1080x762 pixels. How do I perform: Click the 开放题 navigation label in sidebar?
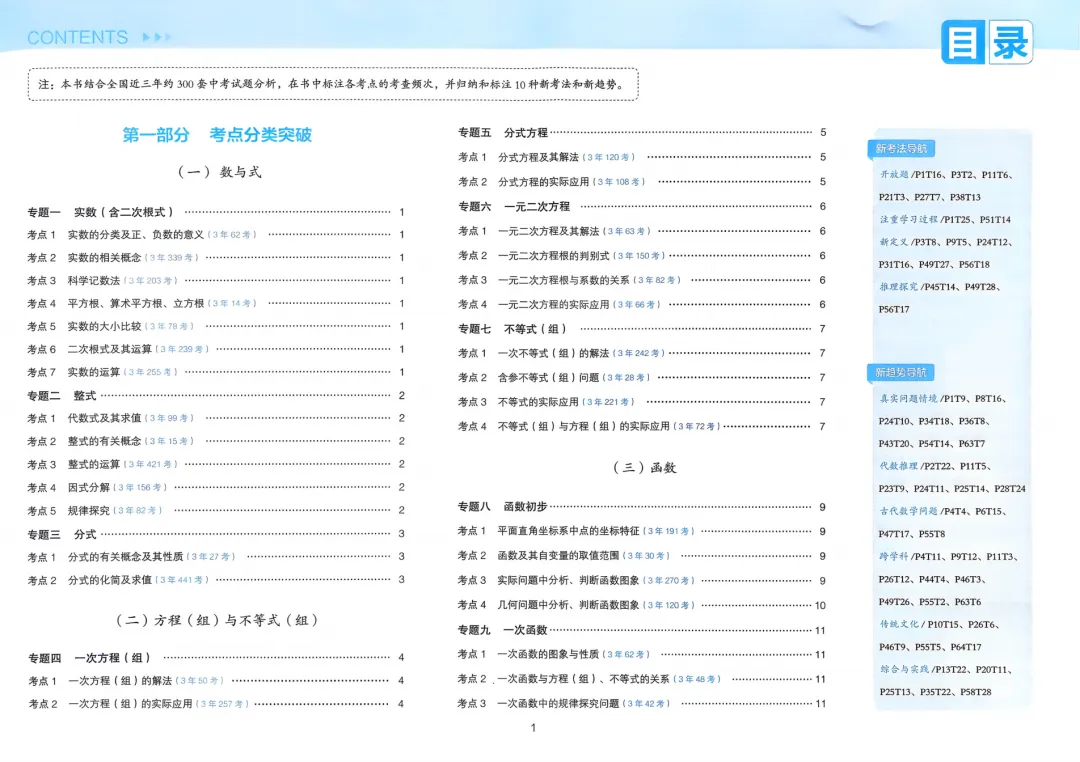point(893,172)
